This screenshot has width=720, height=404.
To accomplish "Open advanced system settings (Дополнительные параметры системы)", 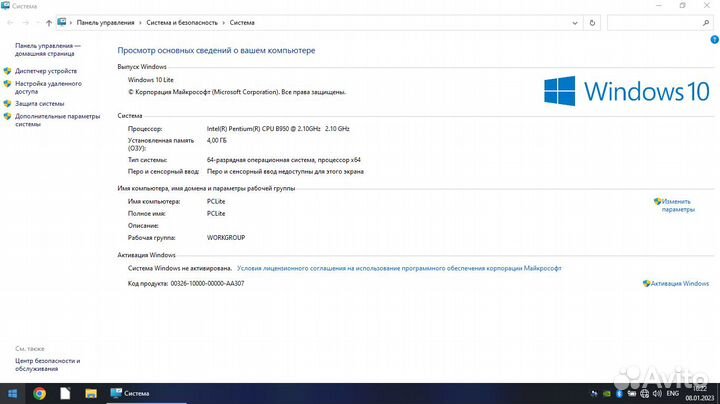I will tap(57, 120).
